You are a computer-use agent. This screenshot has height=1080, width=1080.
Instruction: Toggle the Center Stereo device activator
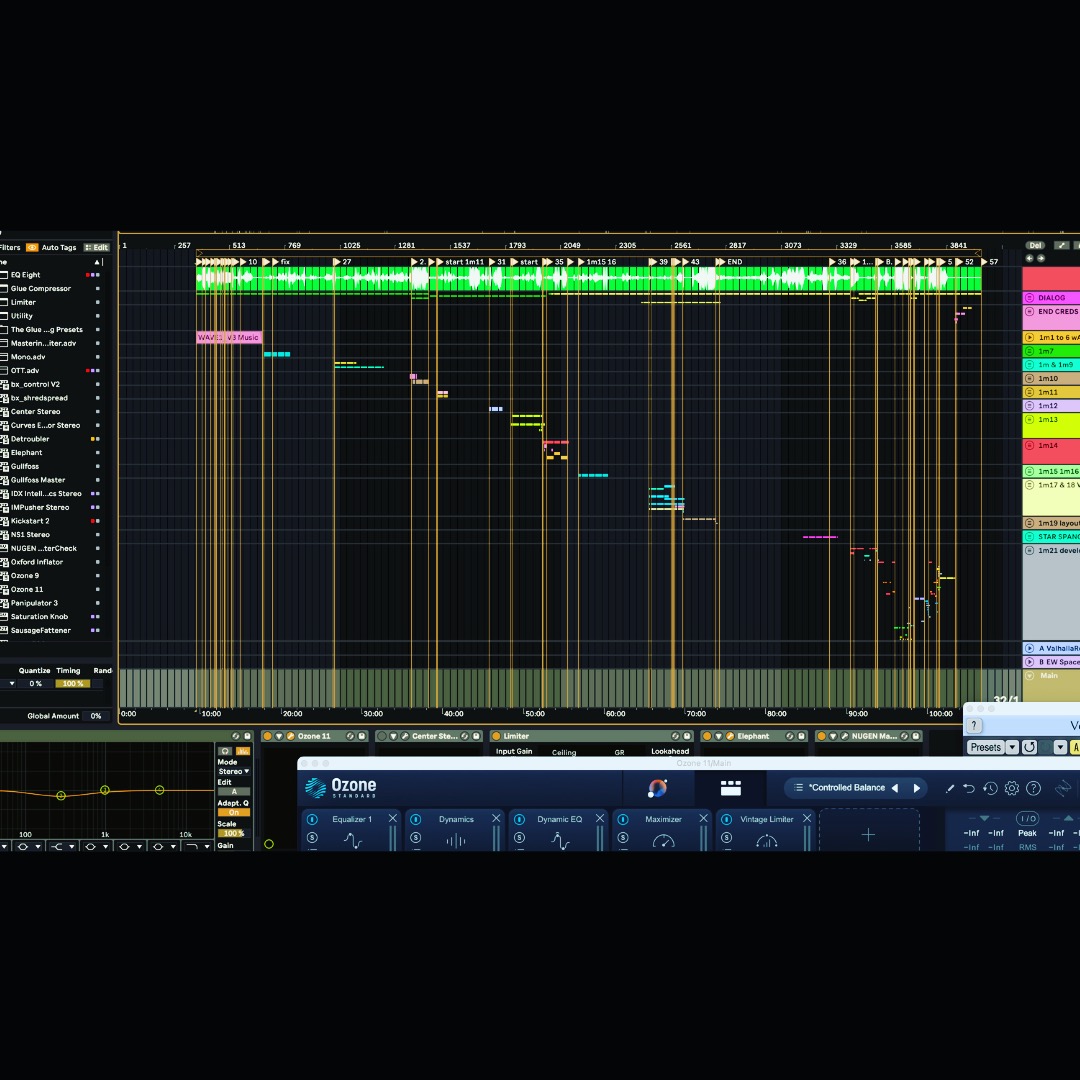382,736
